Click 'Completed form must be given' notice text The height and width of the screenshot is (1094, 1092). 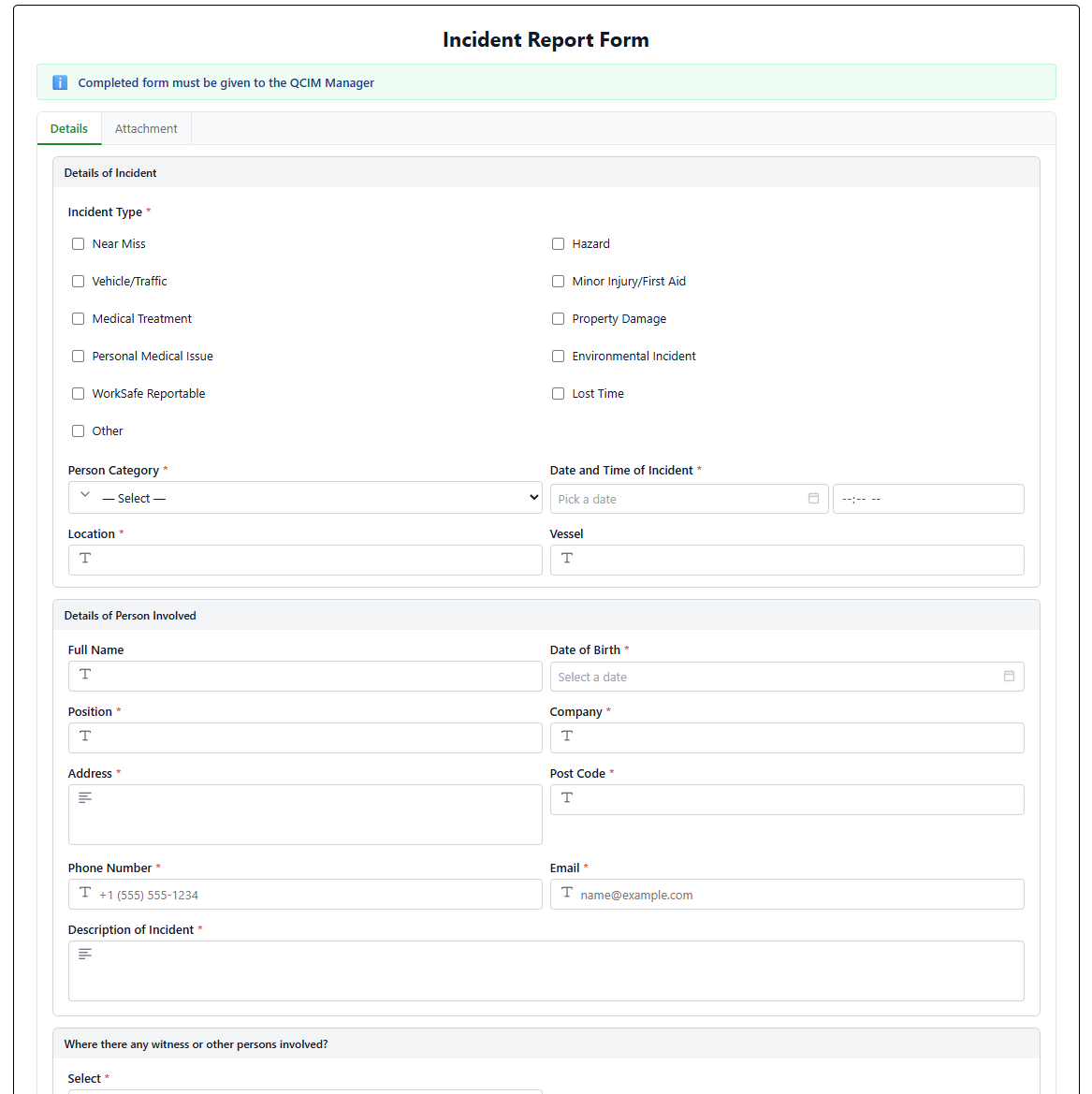226,82
